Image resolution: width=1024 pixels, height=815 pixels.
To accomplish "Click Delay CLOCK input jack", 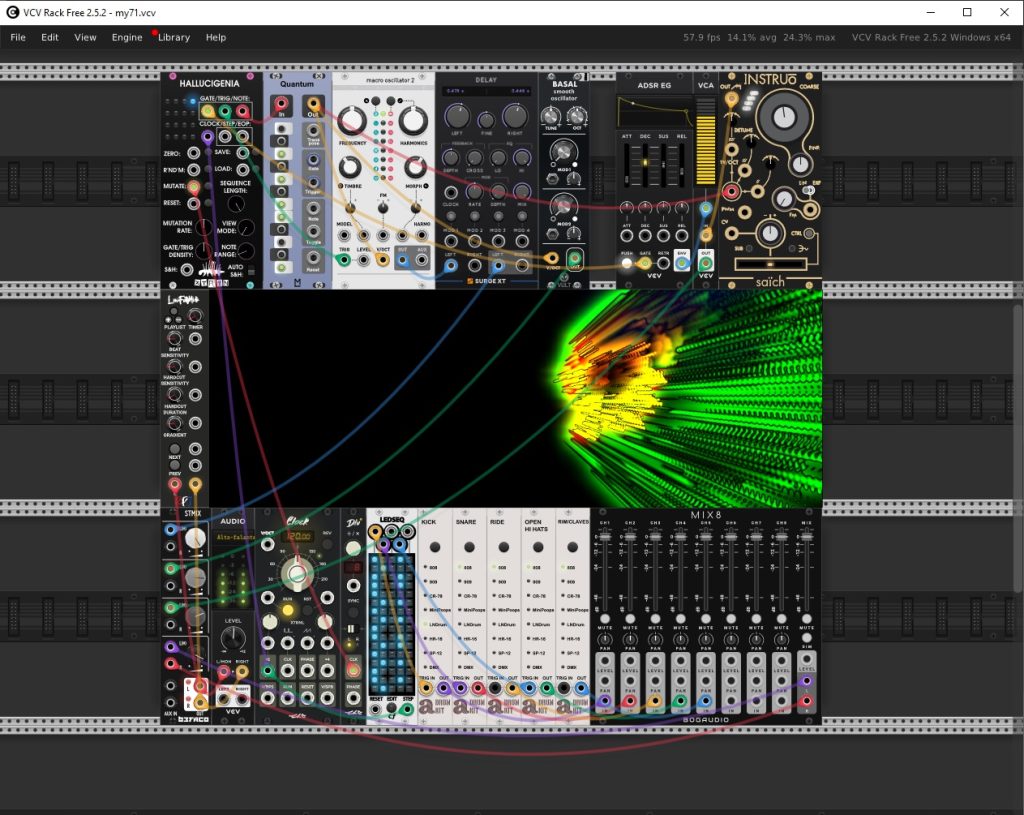I will click(x=451, y=193).
